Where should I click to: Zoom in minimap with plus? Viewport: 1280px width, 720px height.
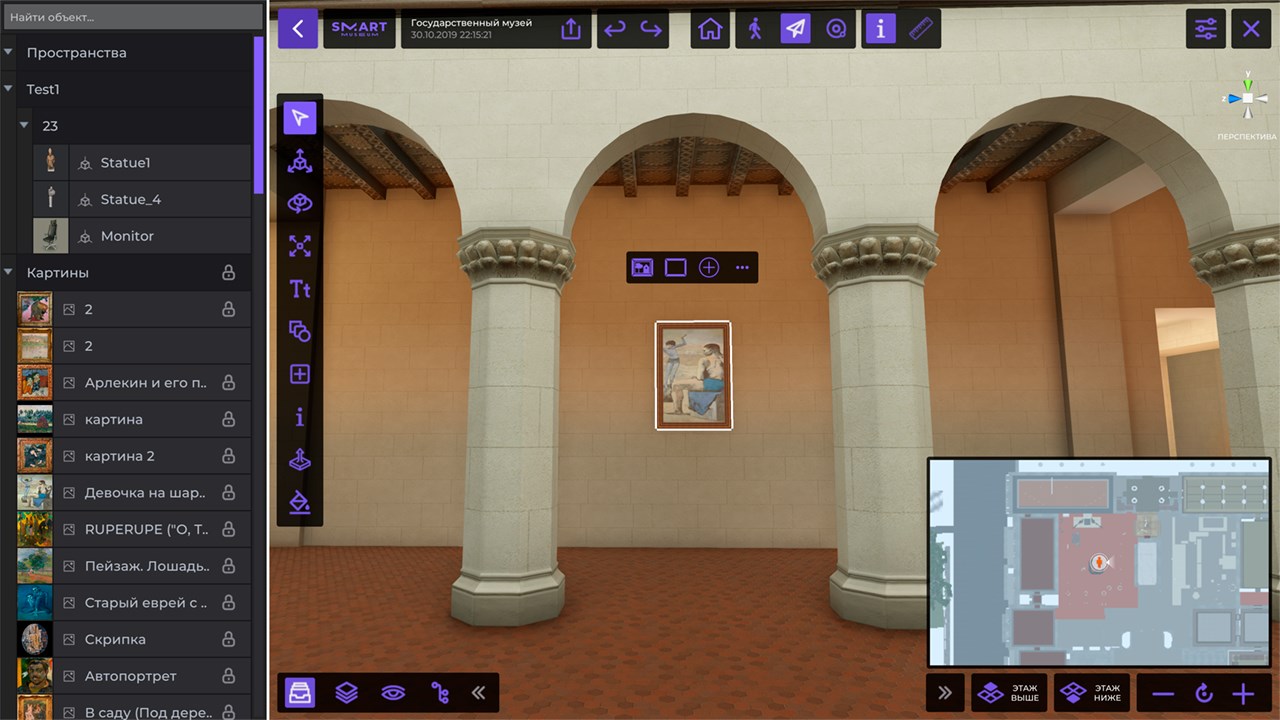pos(1243,693)
